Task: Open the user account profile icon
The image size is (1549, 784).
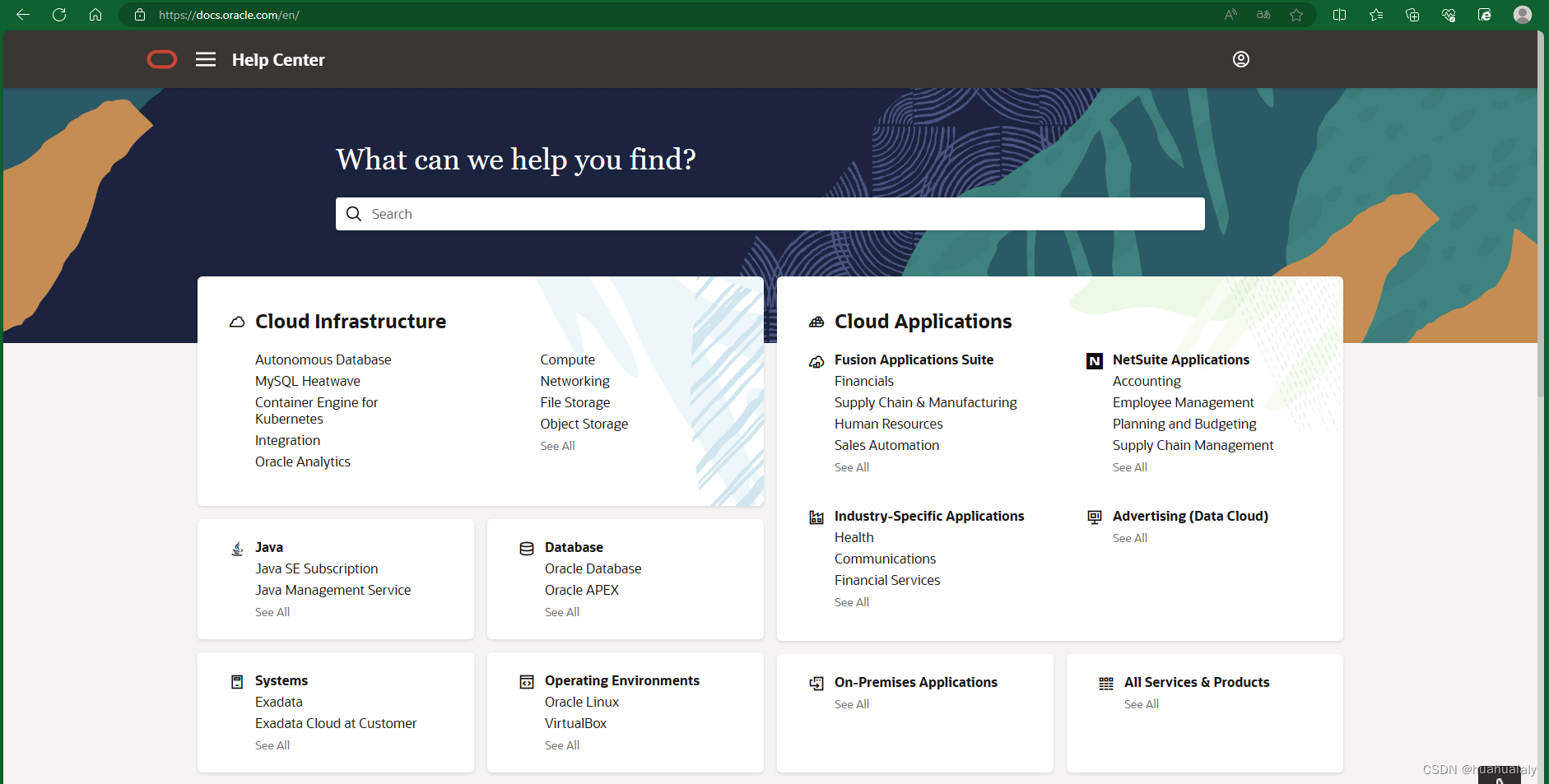Action: [x=1241, y=59]
